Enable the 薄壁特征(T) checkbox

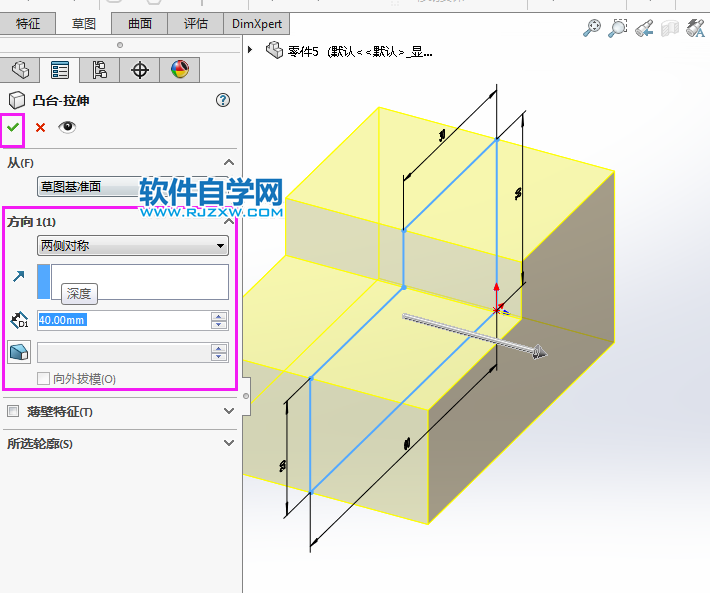pyautogui.click(x=13, y=411)
